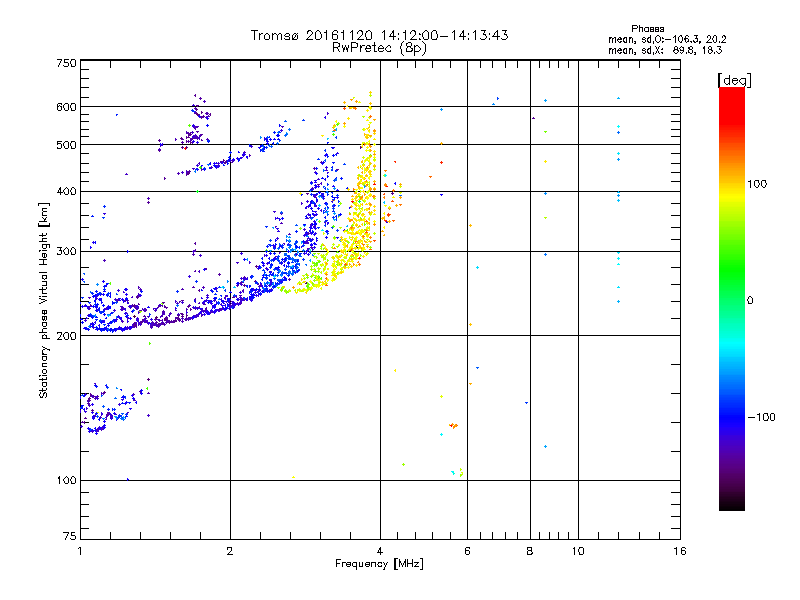The image size is (800, 600).
Task: Click the '[deg]' colorbar unit label
Action: point(734,80)
